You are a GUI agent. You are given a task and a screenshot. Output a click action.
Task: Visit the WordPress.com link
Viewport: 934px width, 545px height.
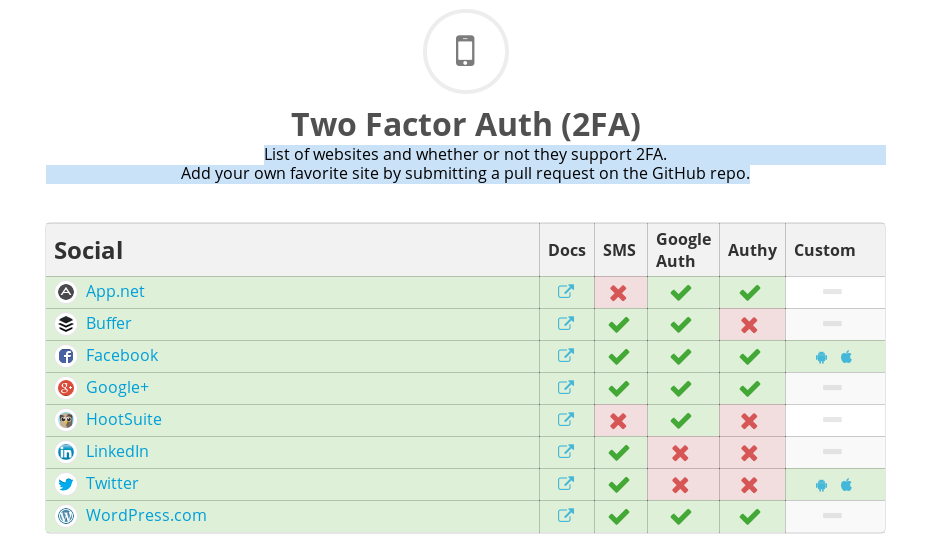coord(146,515)
